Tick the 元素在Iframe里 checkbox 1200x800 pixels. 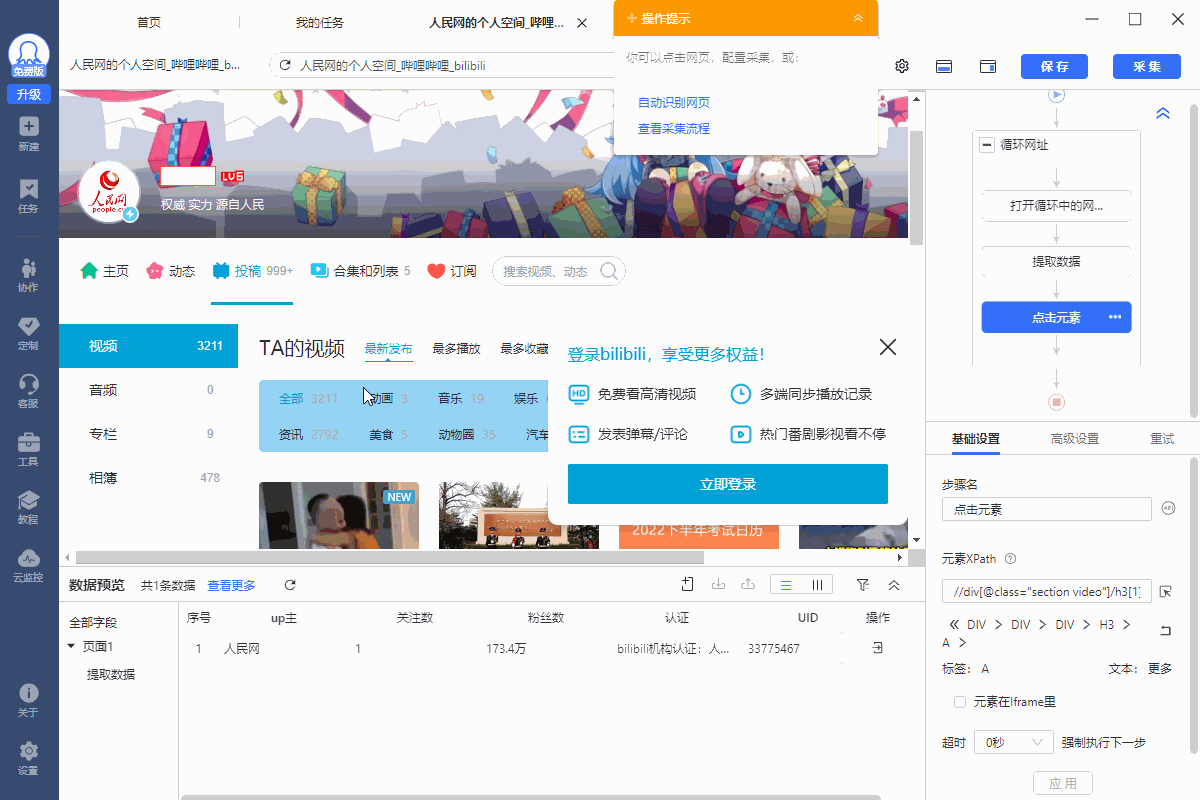(960, 702)
